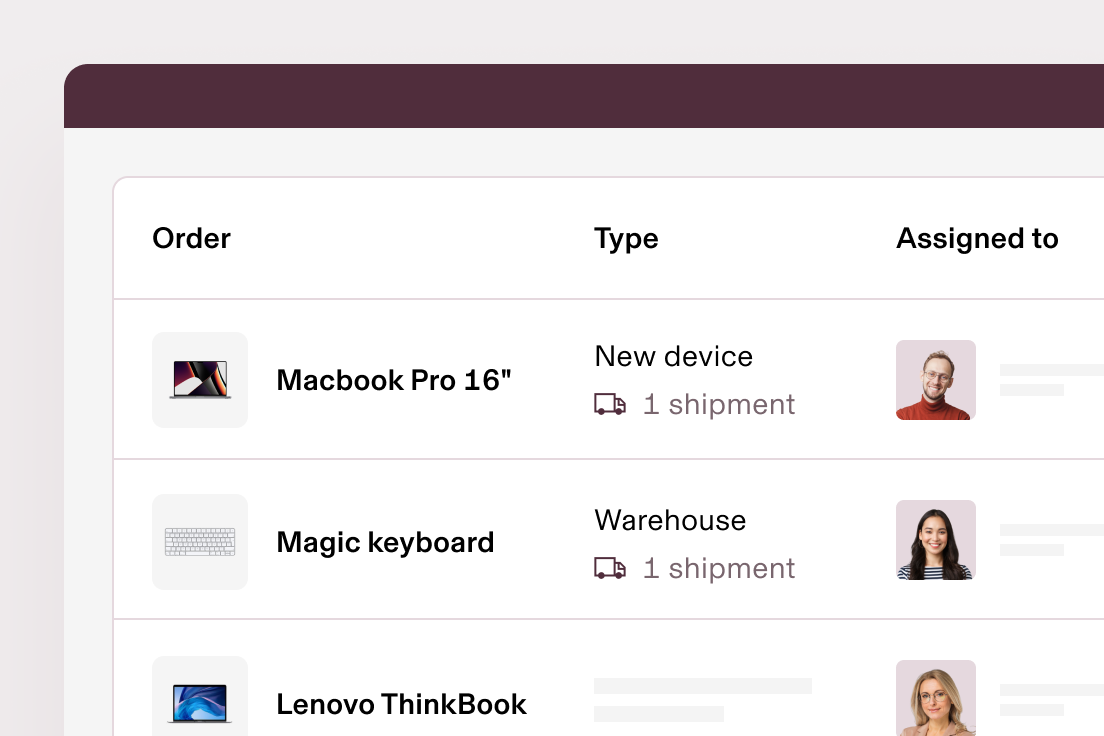The width and height of the screenshot is (1104, 736).
Task: Click the New device type label
Action: [x=674, y=356]
